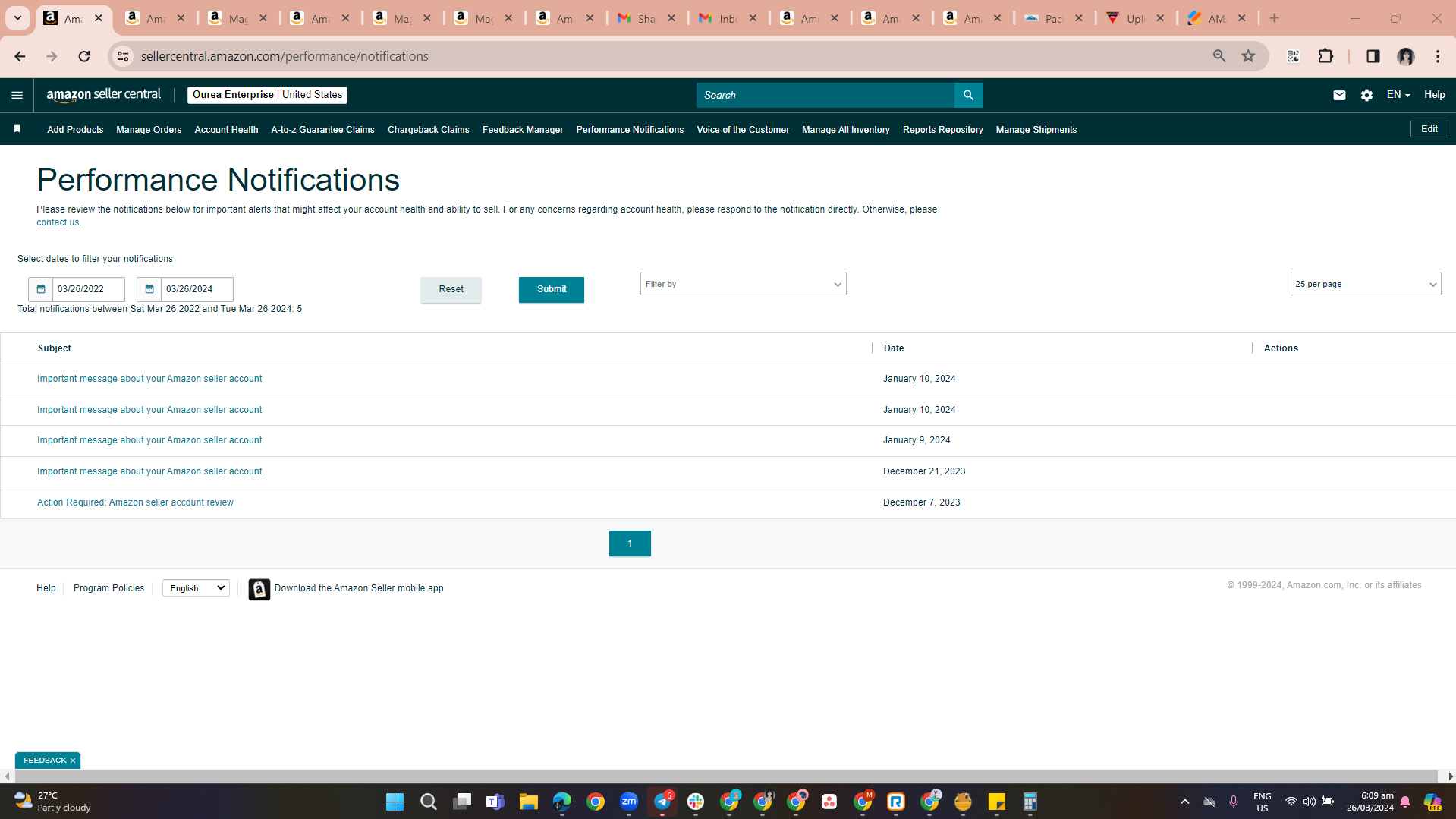Image resolution: width=1456 pixels, height=819 pixels.
Task: Open Add Products from the favorites bar
Action: click(x=75, y=130)
